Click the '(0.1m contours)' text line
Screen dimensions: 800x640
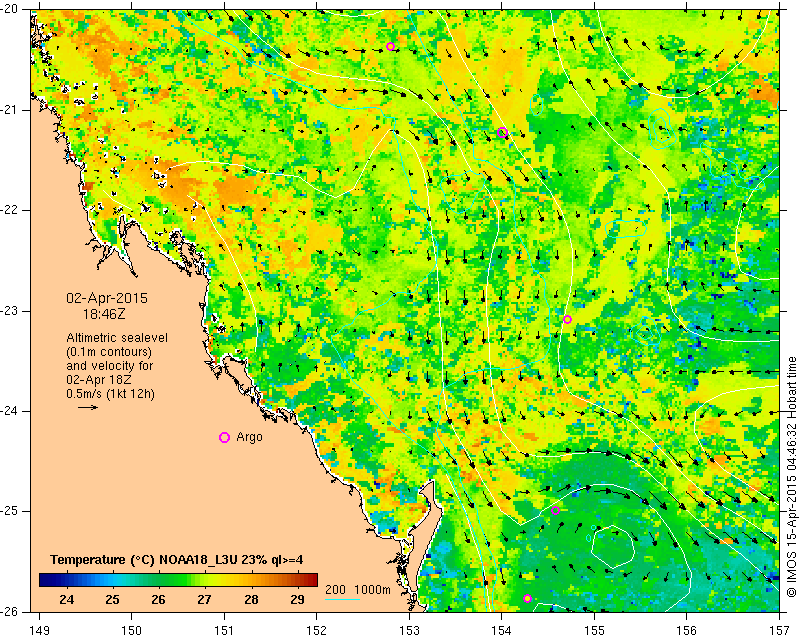(109, 352)
